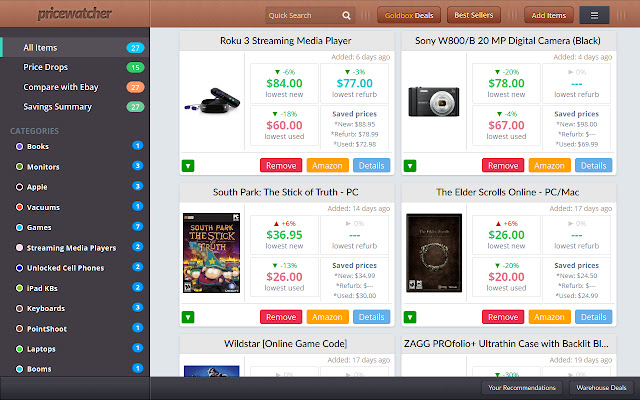Click Warehouse Deals in bottom bar

601,388
